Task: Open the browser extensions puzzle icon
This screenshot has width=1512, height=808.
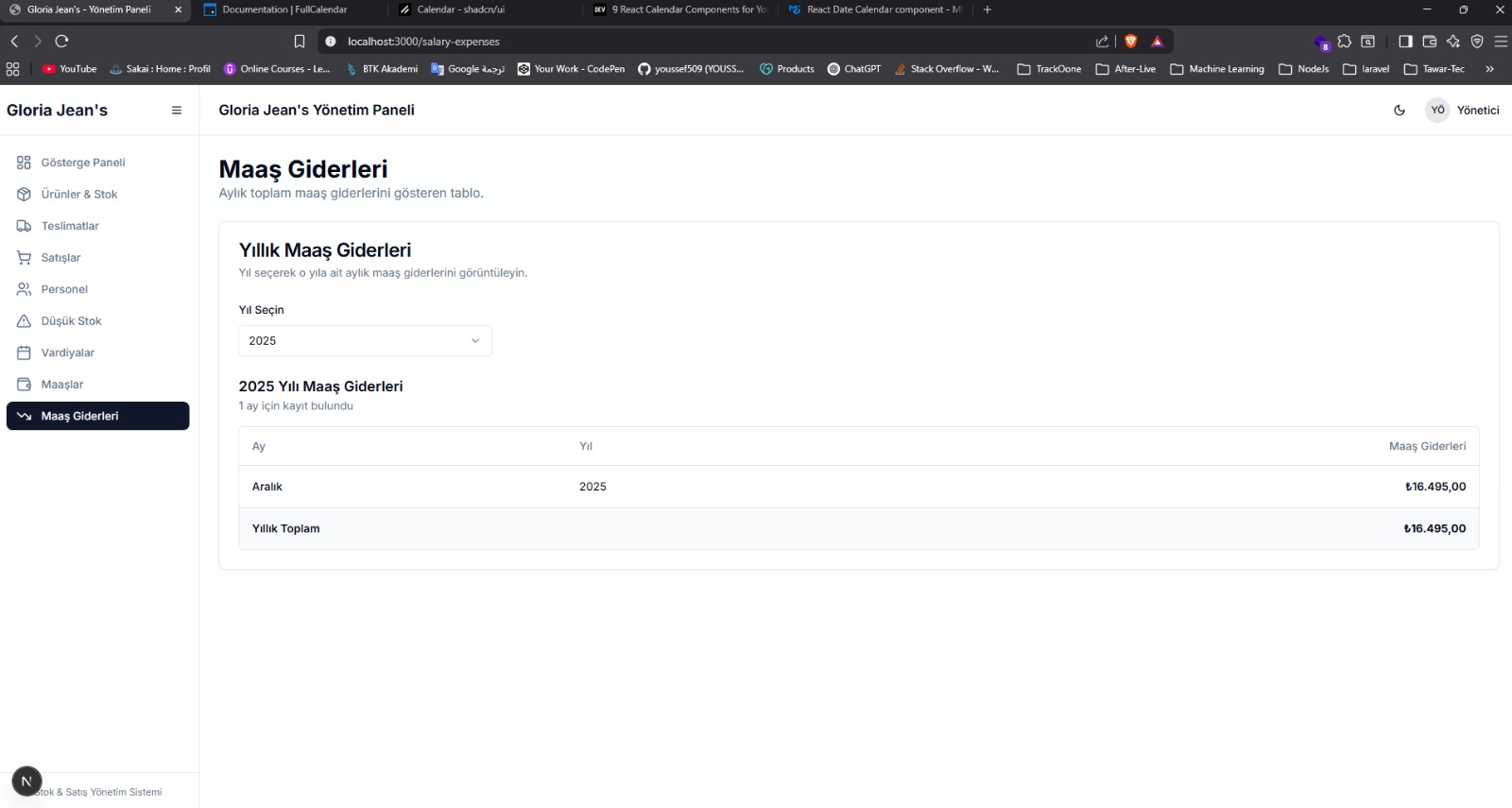Action: (1344, 42)
